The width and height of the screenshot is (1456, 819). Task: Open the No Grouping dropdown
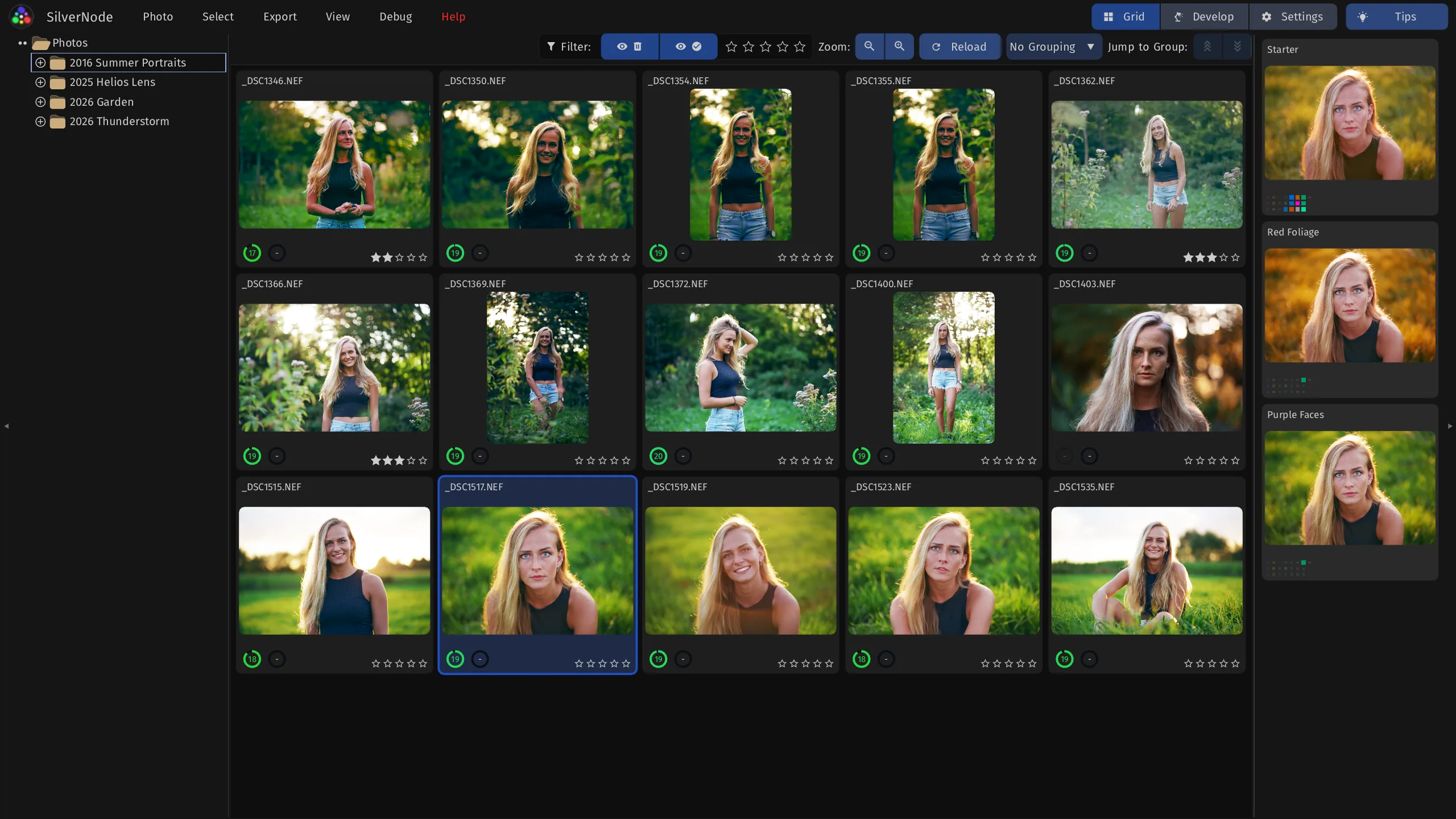(1053, 47)
